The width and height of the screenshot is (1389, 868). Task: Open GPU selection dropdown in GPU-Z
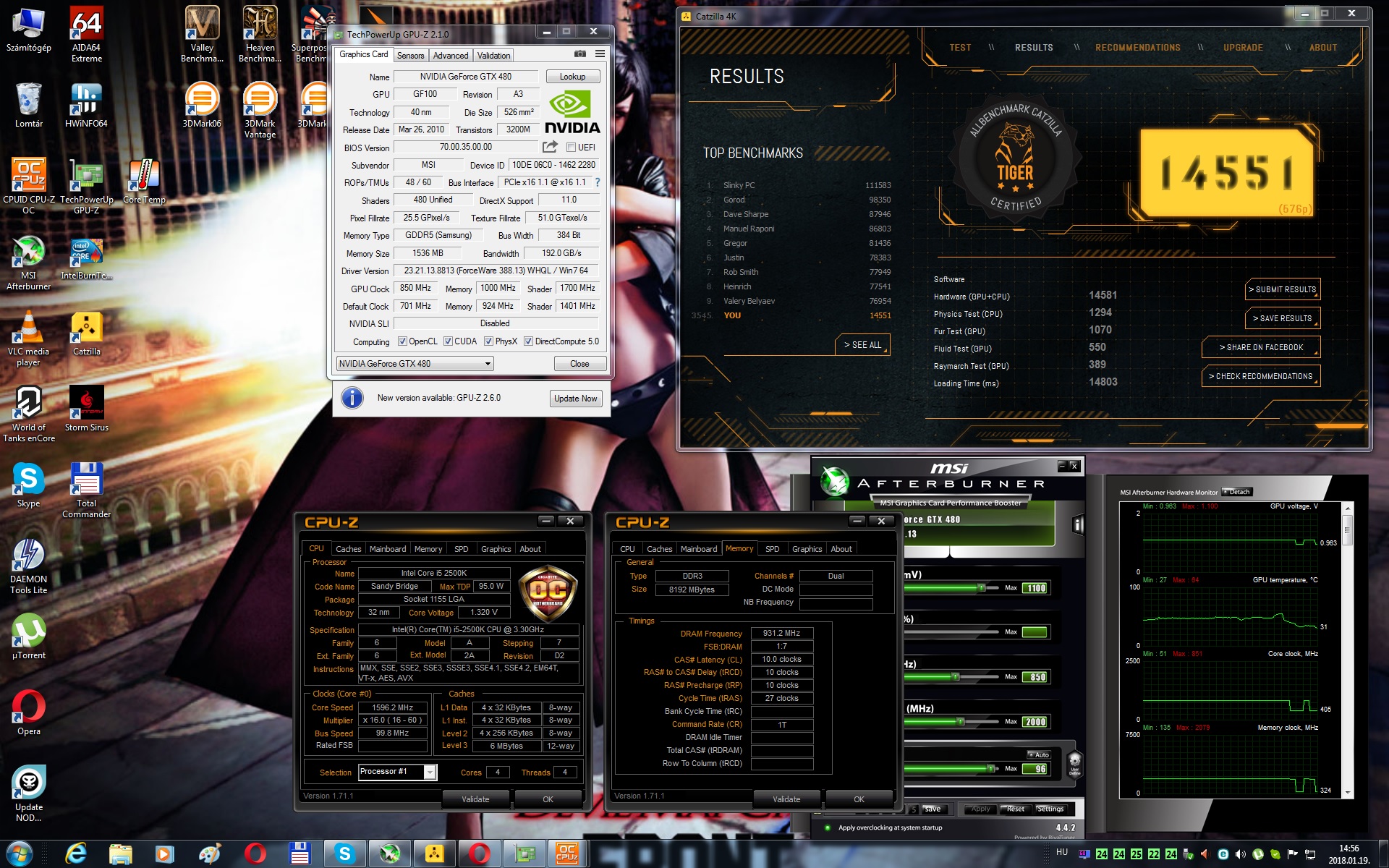tap(415, 364)
